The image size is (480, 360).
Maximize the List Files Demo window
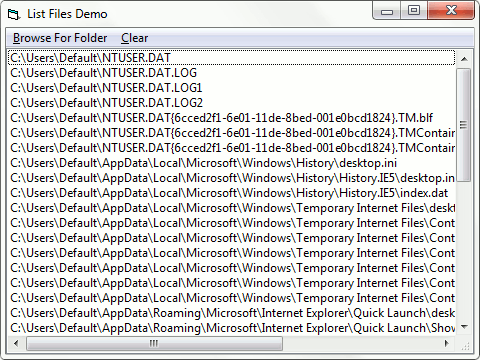(x=414, y=11)
